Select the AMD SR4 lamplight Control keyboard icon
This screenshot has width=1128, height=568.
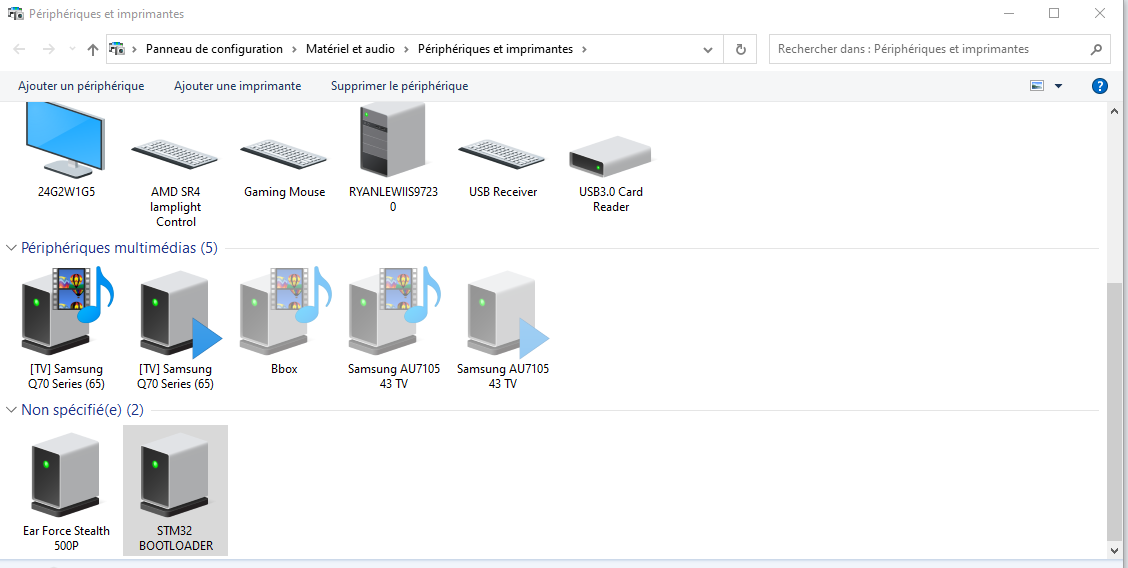176,154
